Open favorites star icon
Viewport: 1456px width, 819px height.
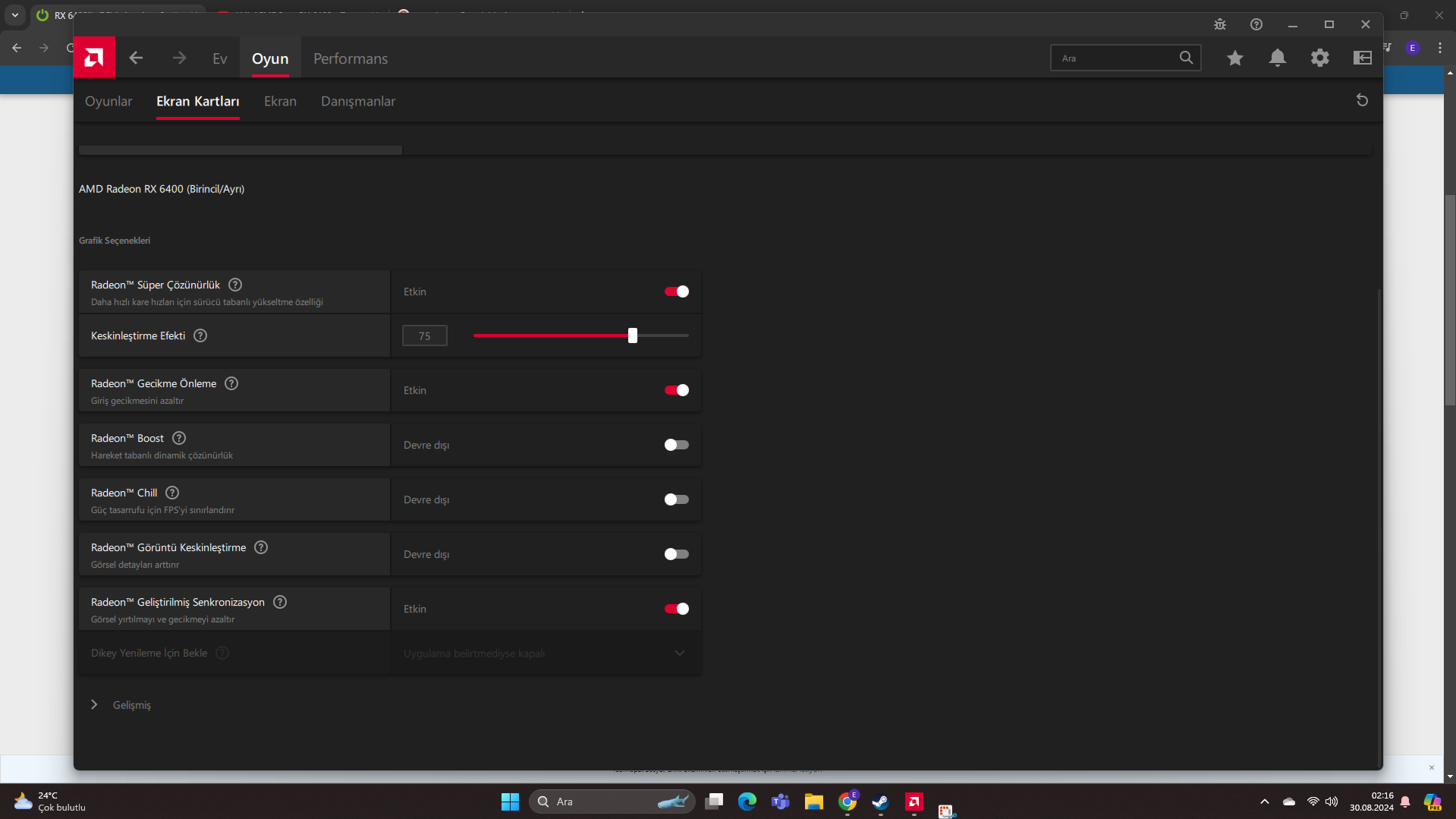(1235, 58)
